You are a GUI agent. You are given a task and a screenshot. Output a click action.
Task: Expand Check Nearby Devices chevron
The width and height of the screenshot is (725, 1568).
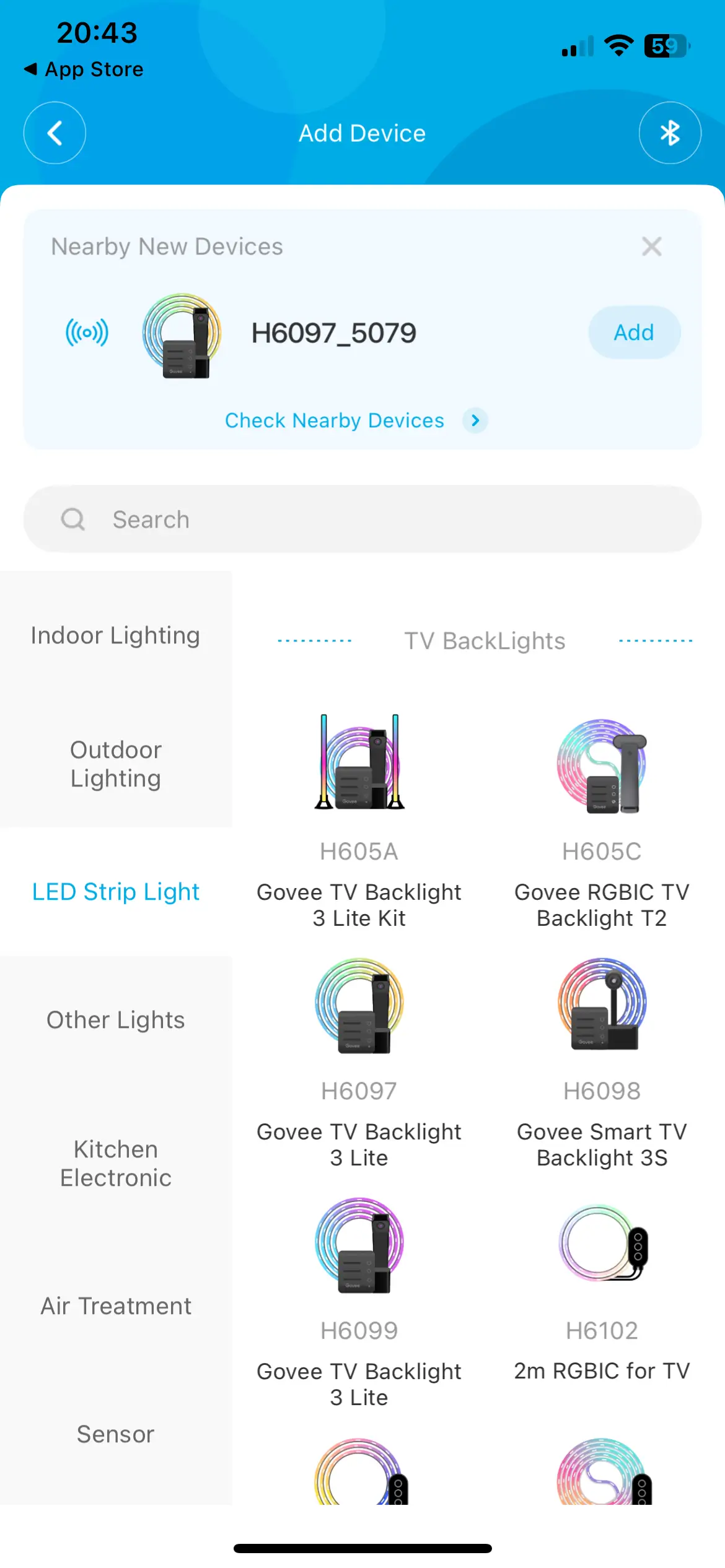(x=475, y=420)
